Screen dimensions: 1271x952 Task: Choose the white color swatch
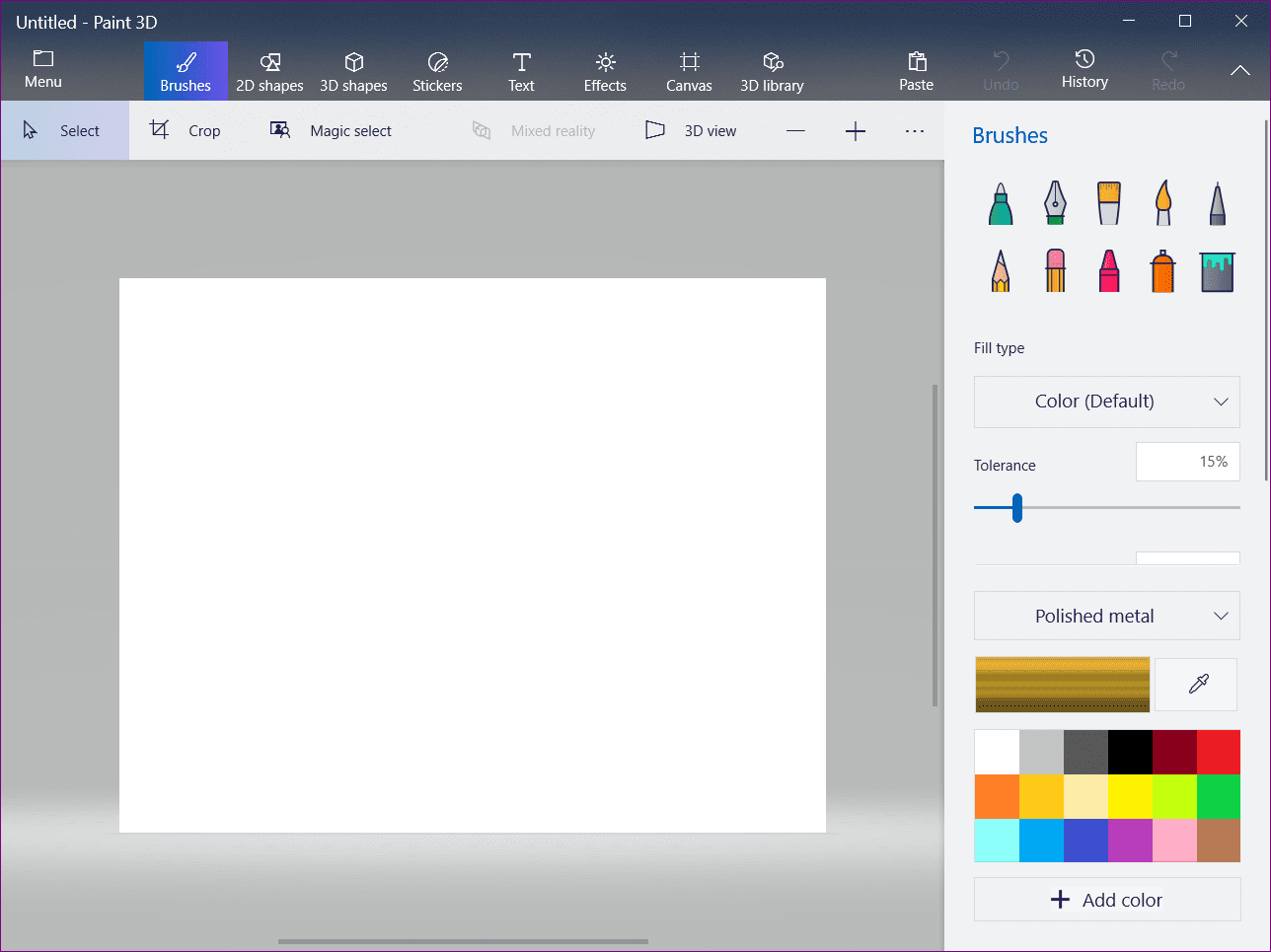point(997,752)
